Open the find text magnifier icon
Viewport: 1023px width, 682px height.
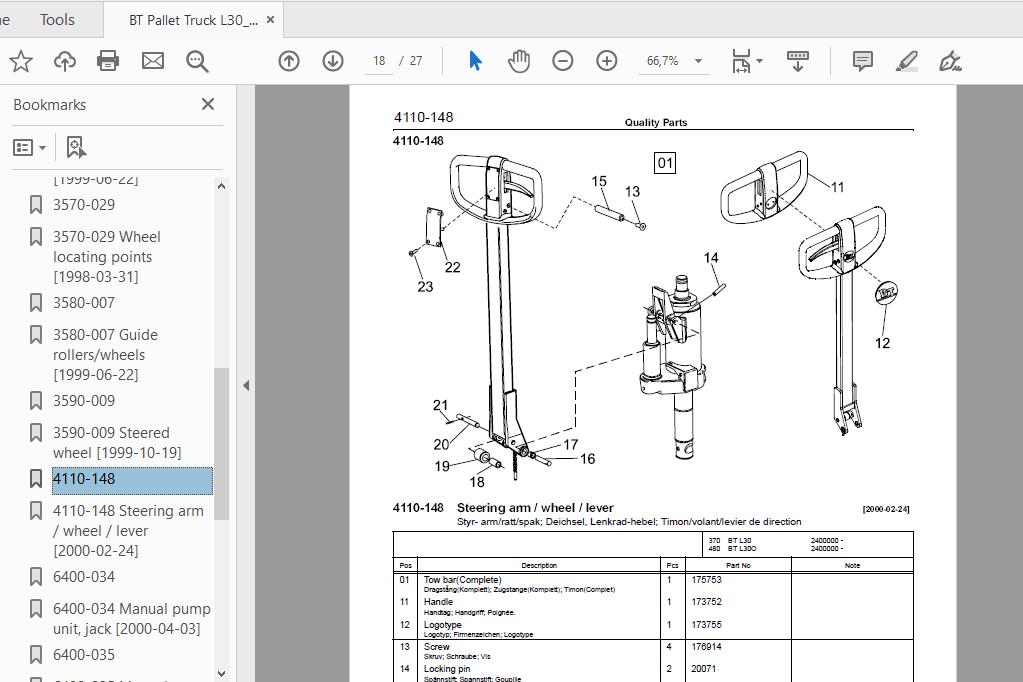197,61
